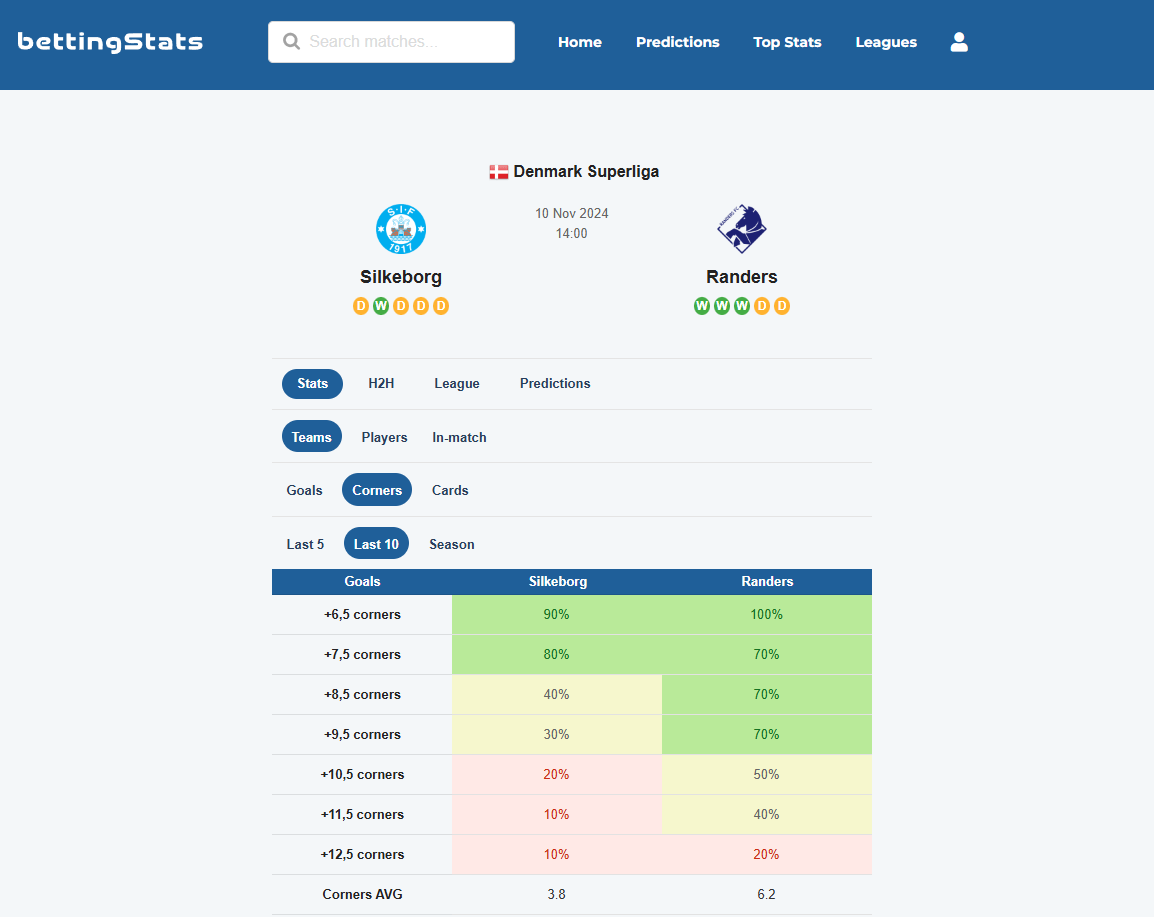This screenshot has width=1154, height=917.
Task: Click the Denmark flag icon
Action: [499, 172]
